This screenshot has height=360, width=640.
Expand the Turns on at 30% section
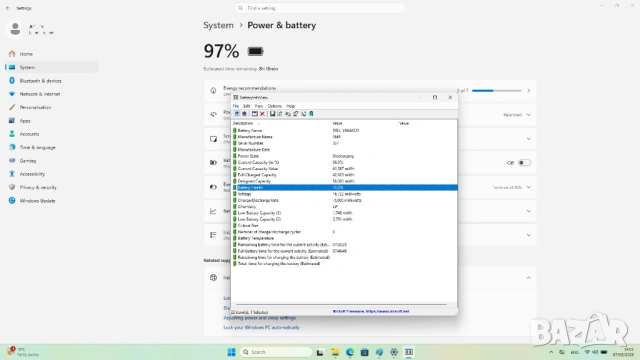[529, 187]
